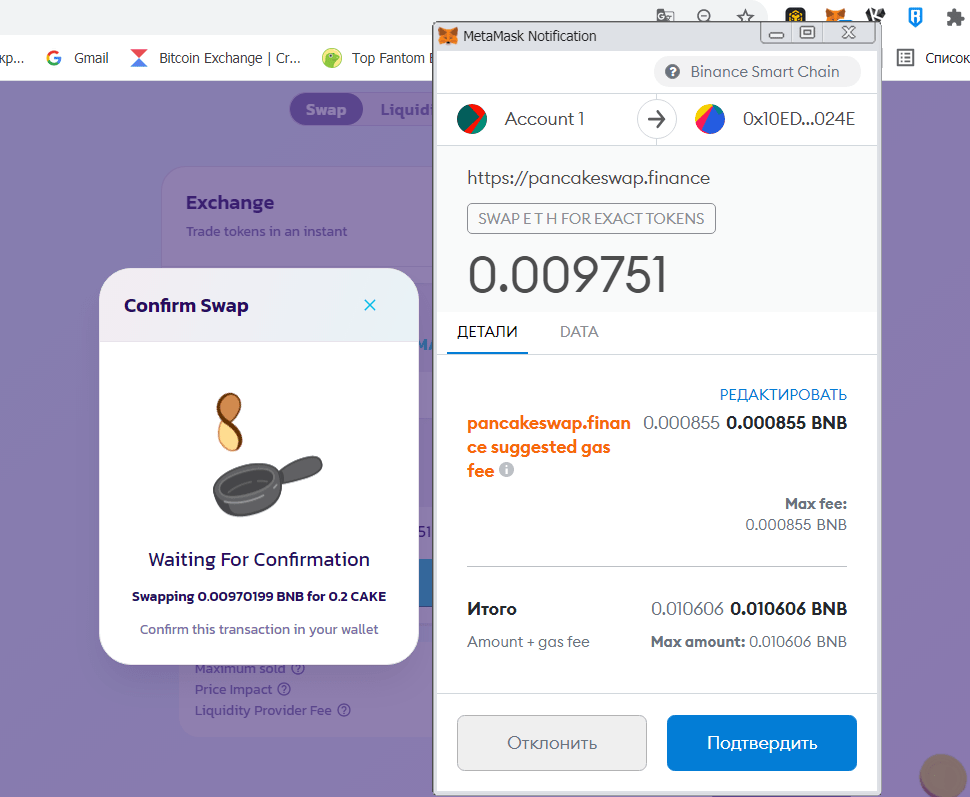Screen dimensions: 970x797
Task: Click the gas fee info icon
Action: click(507, 469)
